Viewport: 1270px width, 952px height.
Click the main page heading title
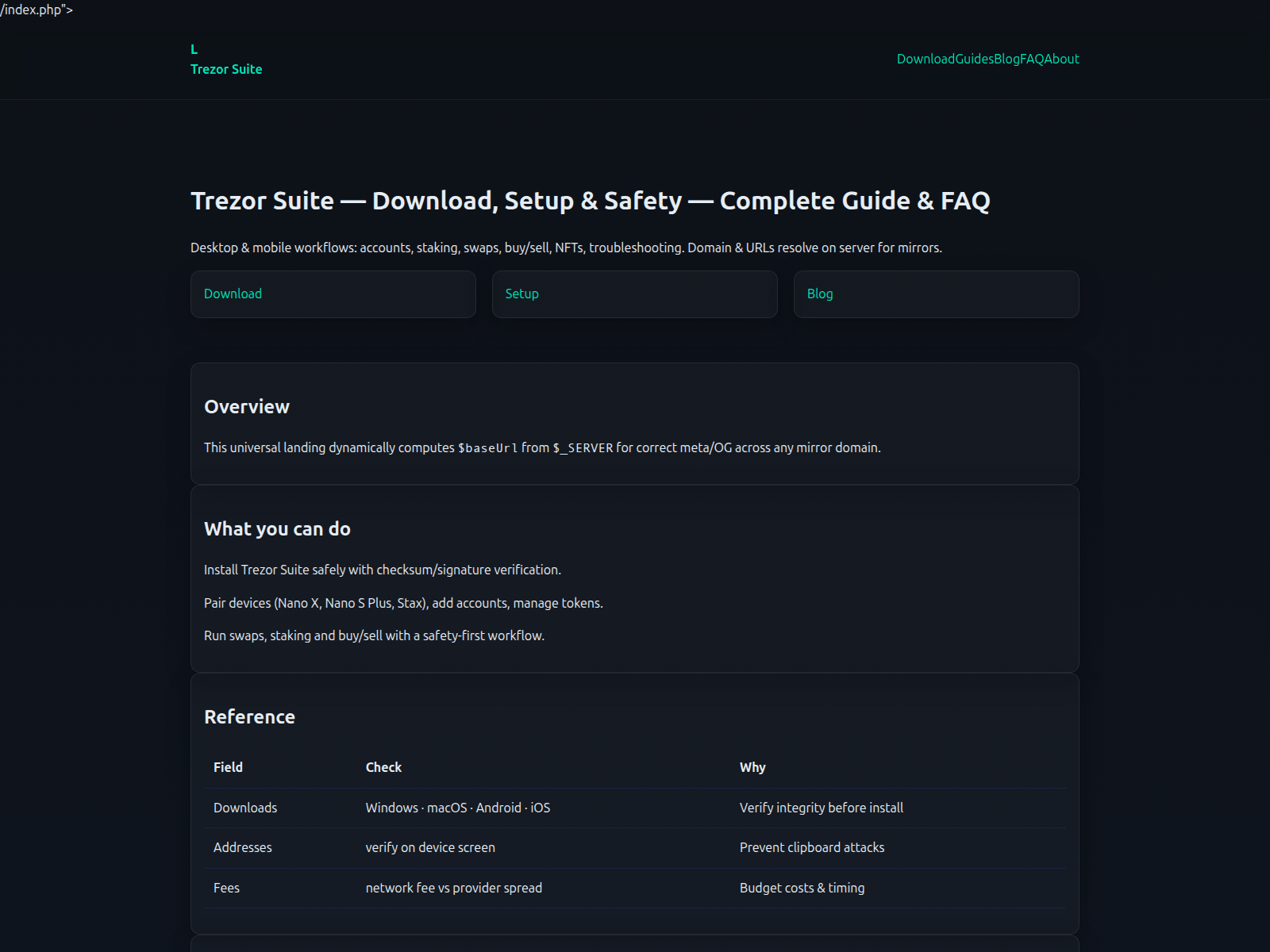point(591,201)
